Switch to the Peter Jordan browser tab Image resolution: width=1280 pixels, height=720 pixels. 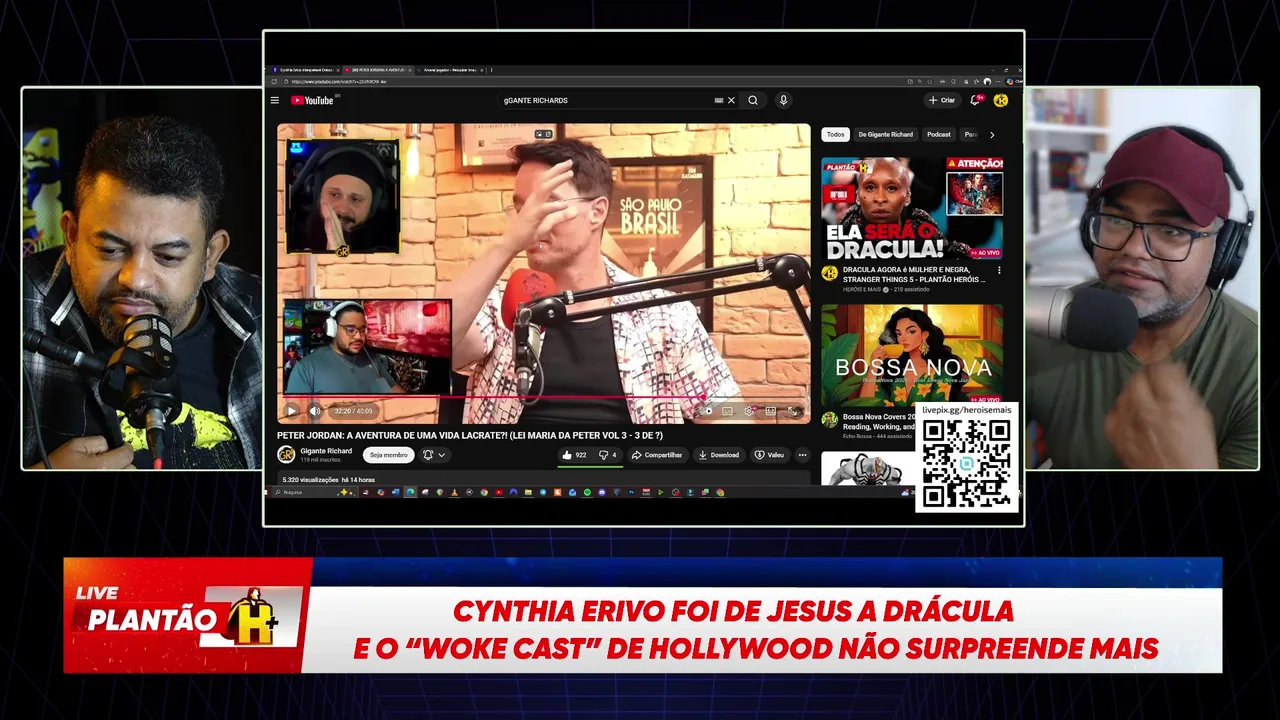click(377, 70)
